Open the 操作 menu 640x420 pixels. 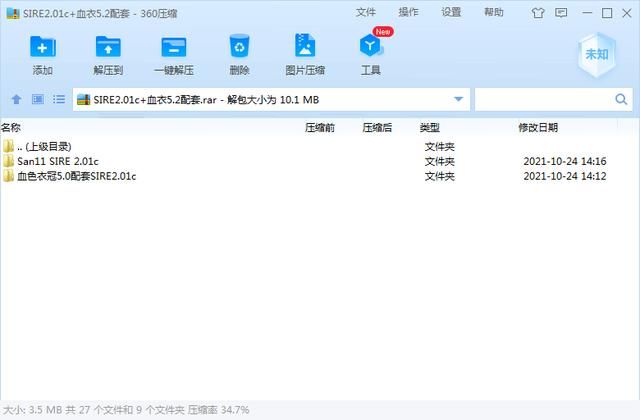point(408,12)
